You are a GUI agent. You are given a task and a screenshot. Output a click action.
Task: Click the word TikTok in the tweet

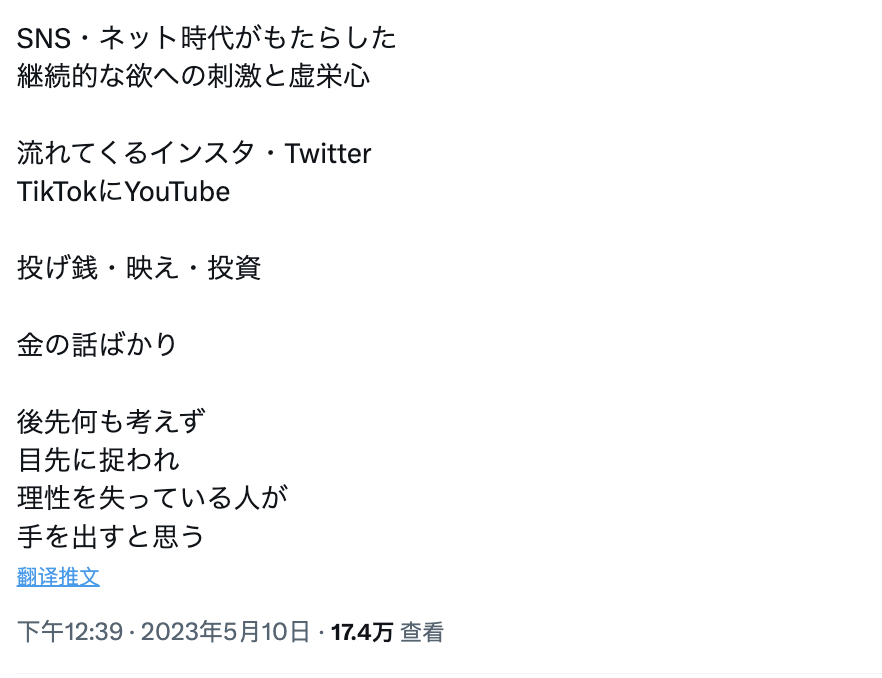coord(57,192)
